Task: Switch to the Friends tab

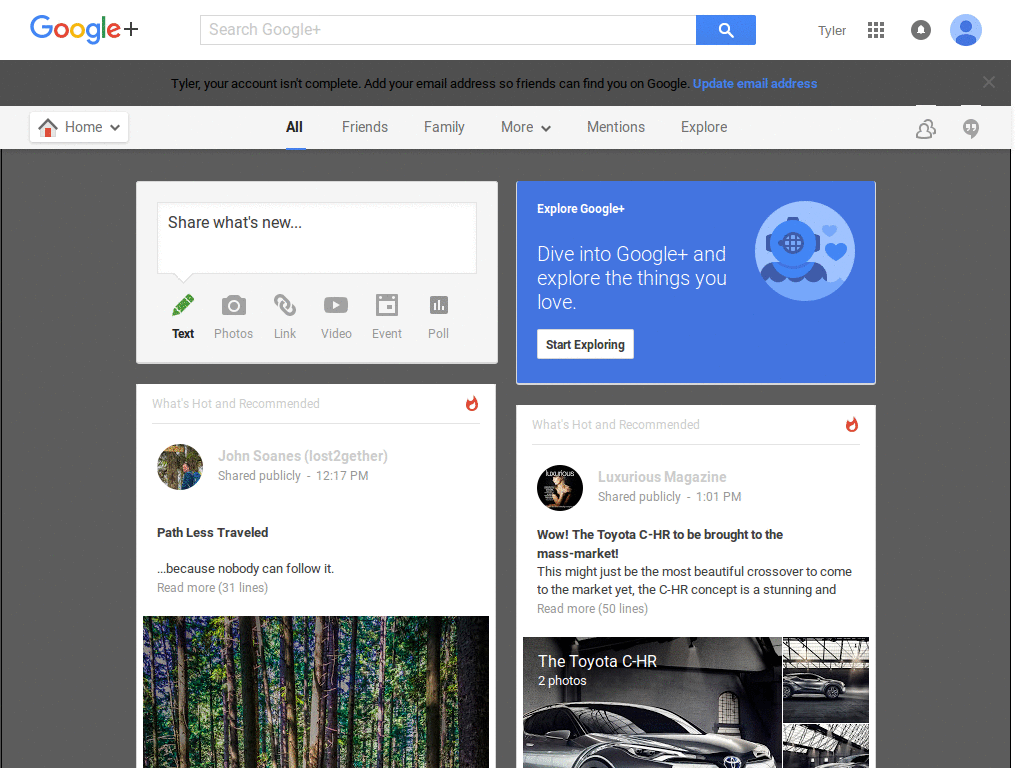Action: (x=365, y=127)
